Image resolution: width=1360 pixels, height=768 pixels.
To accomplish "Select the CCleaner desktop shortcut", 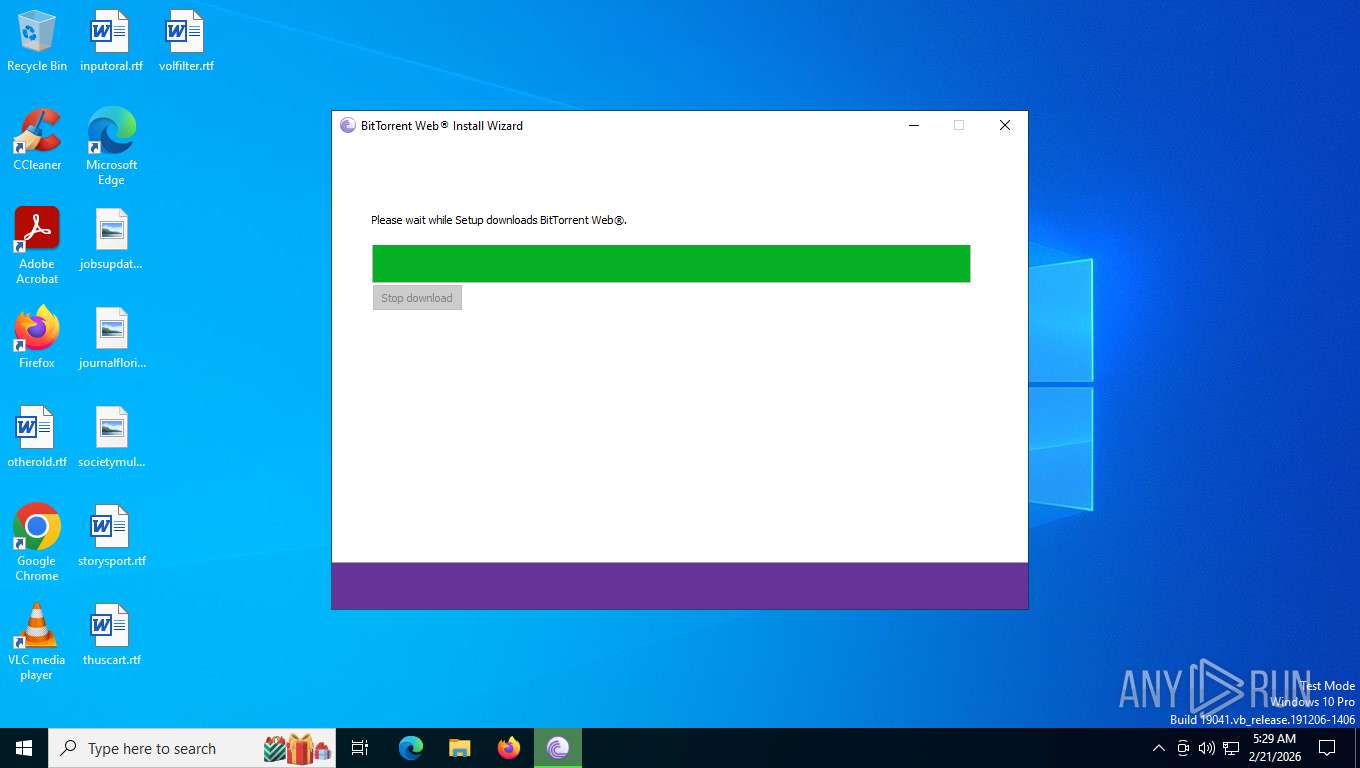I will click(37, 140).
